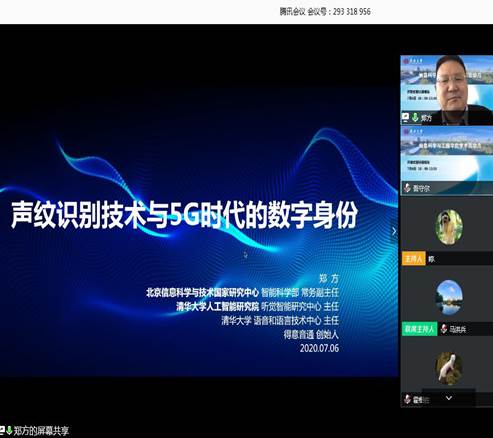The image size is (493, 438).
Task: Click the participant name 马洪兵
Action: (x=458, y=330)
